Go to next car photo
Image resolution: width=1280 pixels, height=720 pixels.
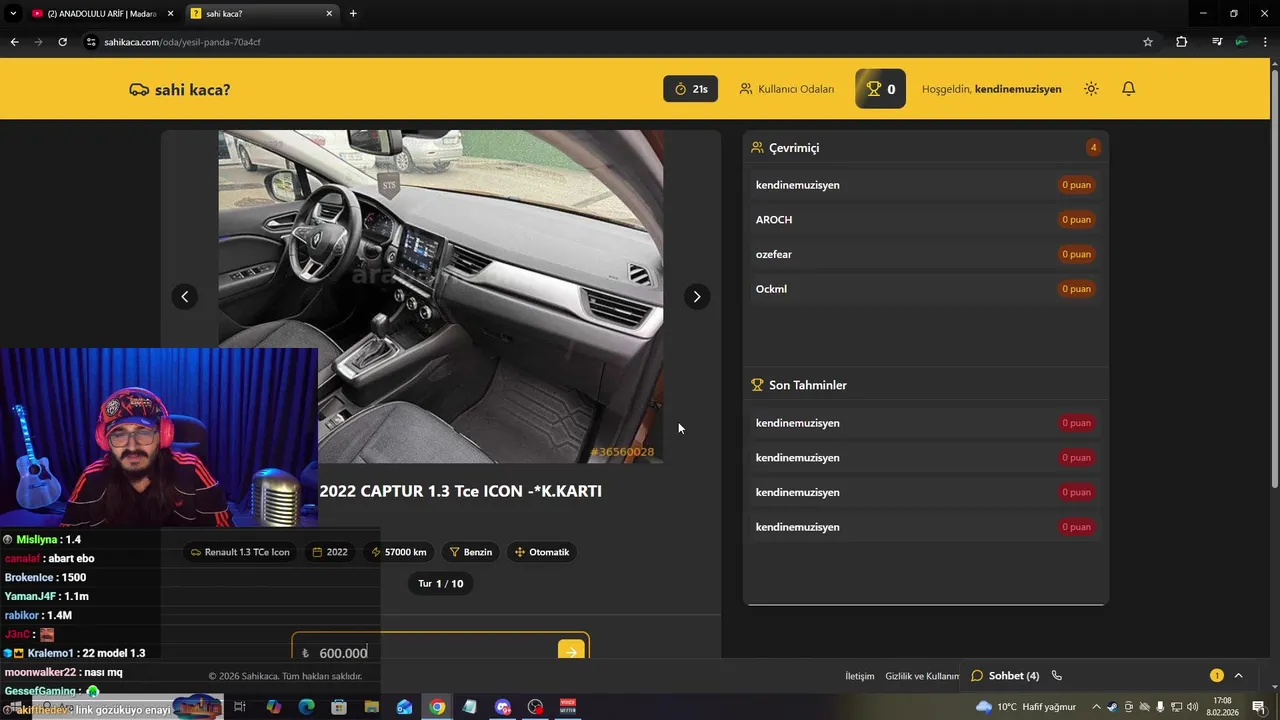[x=696, y=296]
